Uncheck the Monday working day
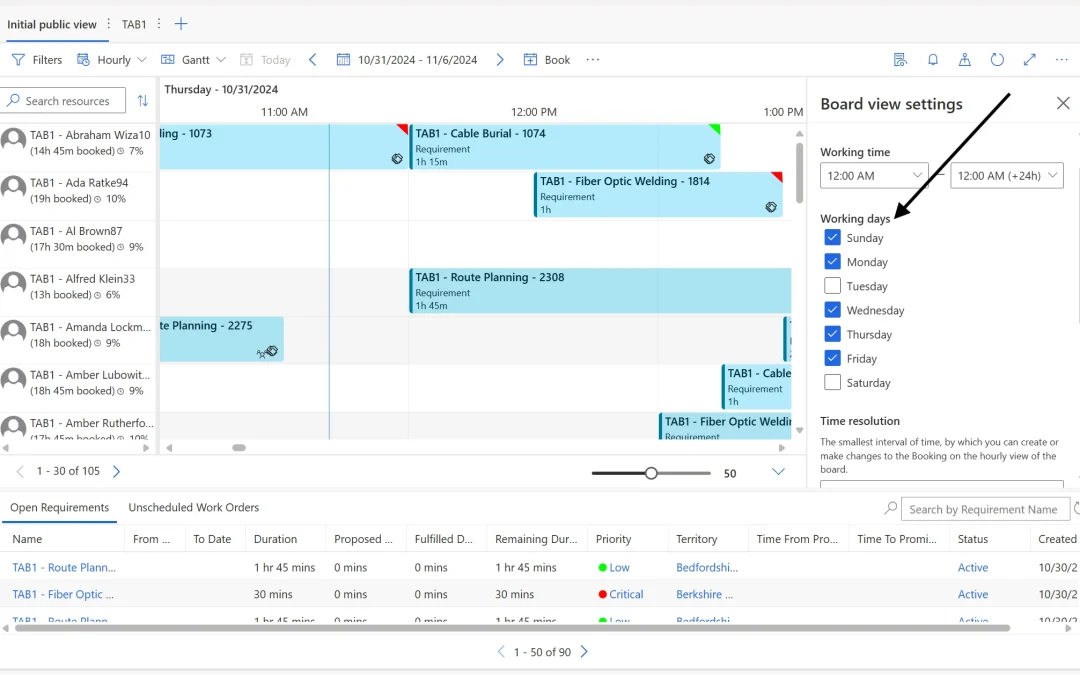Viewport: 1080px width, 675px height. pyautogui.click(x=832, y=262)
